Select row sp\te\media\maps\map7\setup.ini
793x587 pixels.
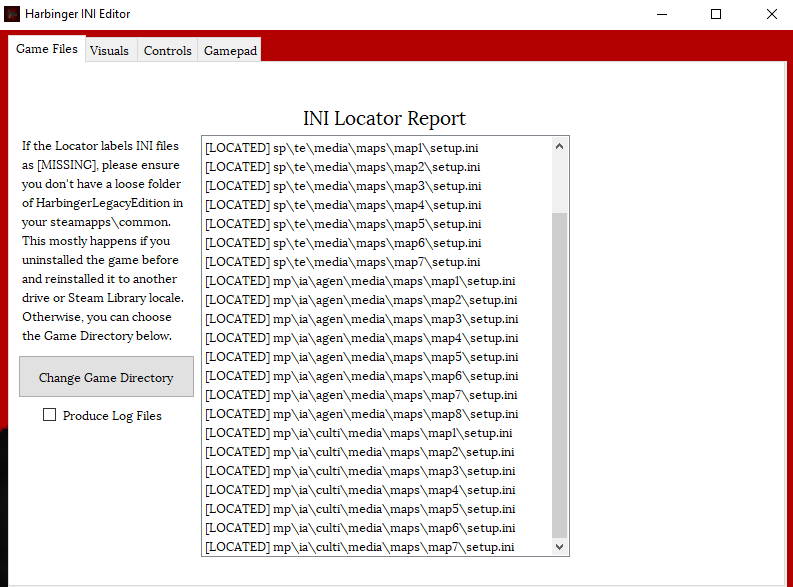click(x=377, y=262)
